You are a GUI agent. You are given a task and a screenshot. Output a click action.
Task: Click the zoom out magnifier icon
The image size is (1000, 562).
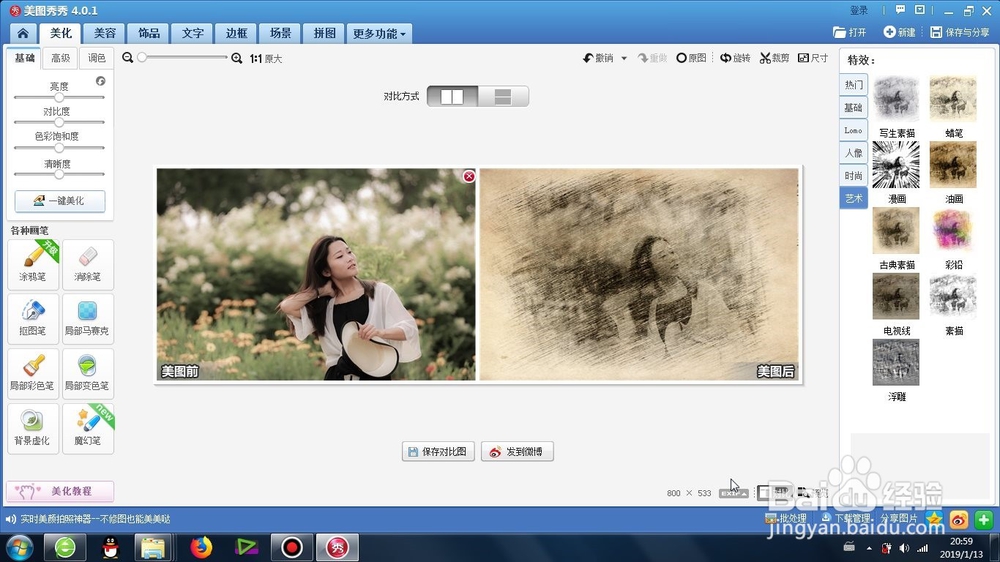(x=128, y=58)
